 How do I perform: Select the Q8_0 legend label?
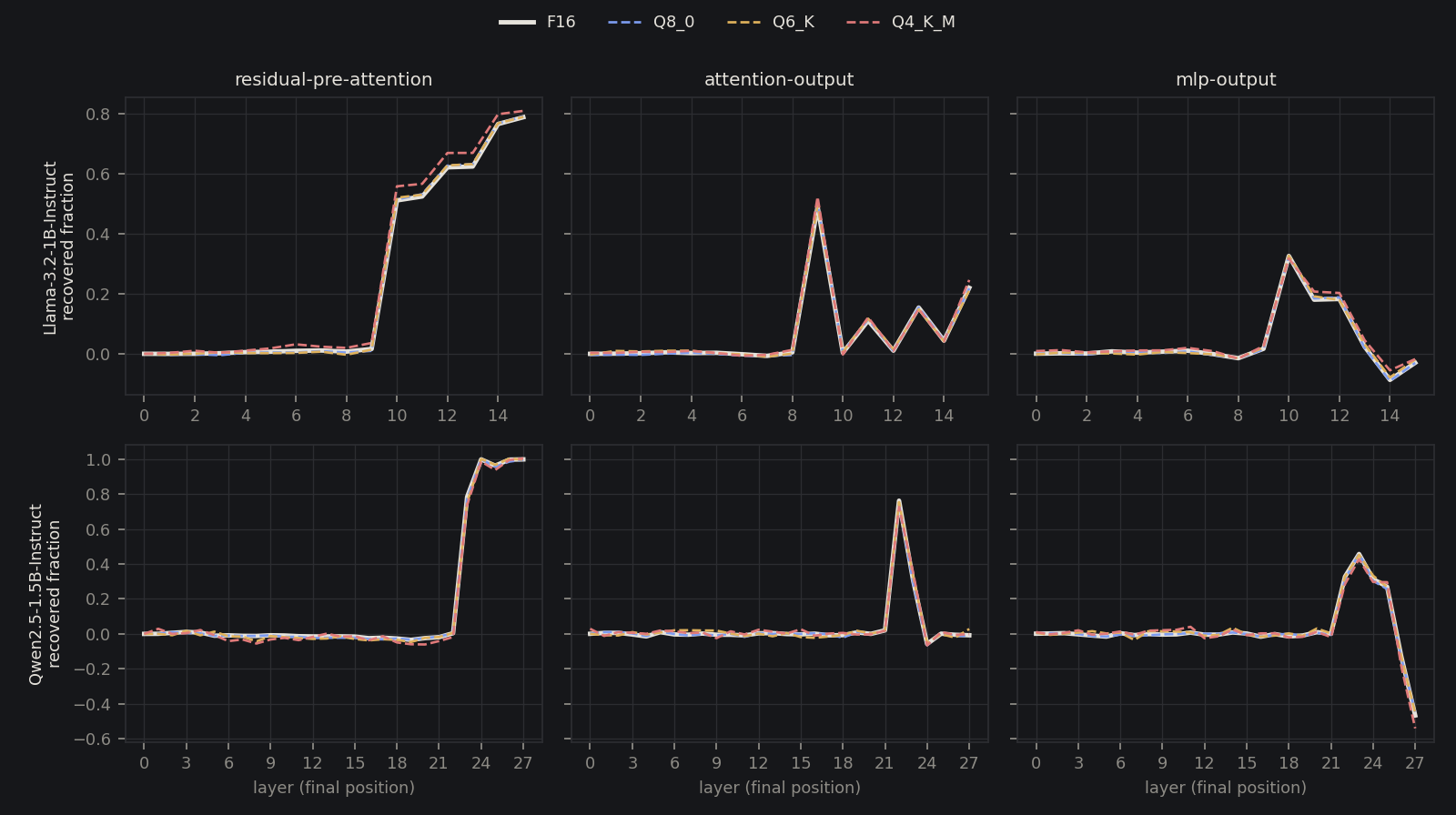(x=673, y=22)
